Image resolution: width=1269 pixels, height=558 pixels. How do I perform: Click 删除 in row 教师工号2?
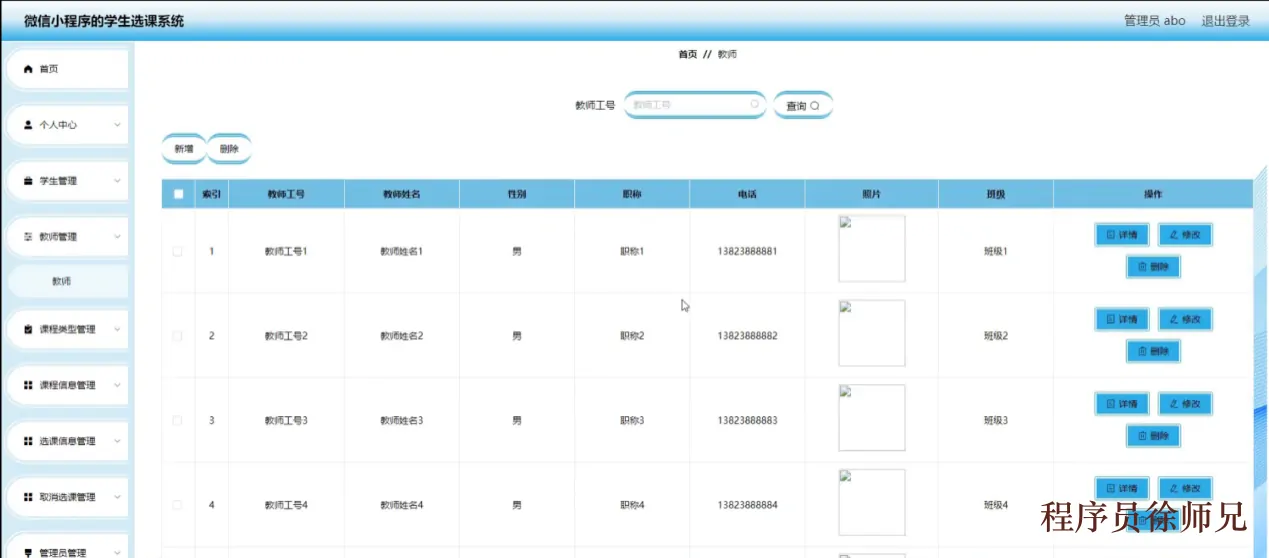(x=1153, y=351)
